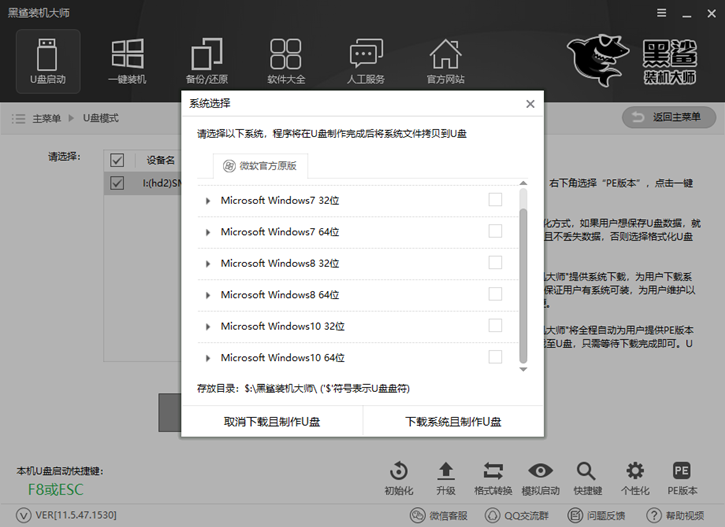The width and height of the screenshot is (725, 527).
Task: Expand the Microsoft Windows8 32位 entry
Action: (x=208, y=263)
